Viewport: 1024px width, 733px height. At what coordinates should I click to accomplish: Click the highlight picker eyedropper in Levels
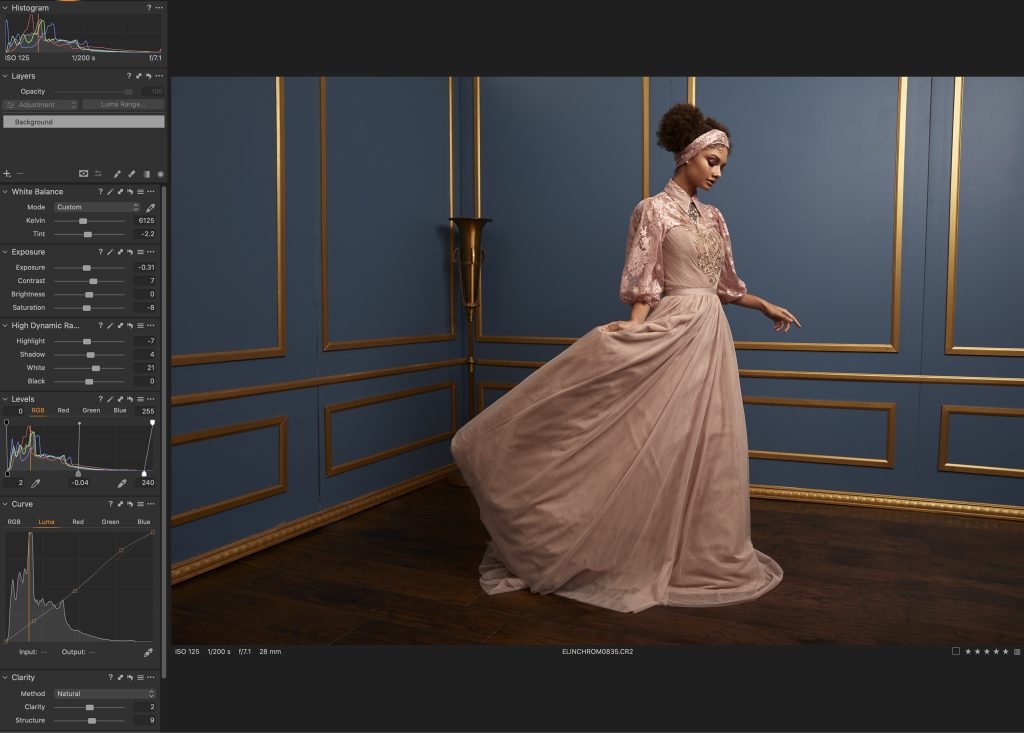(122, 483)
